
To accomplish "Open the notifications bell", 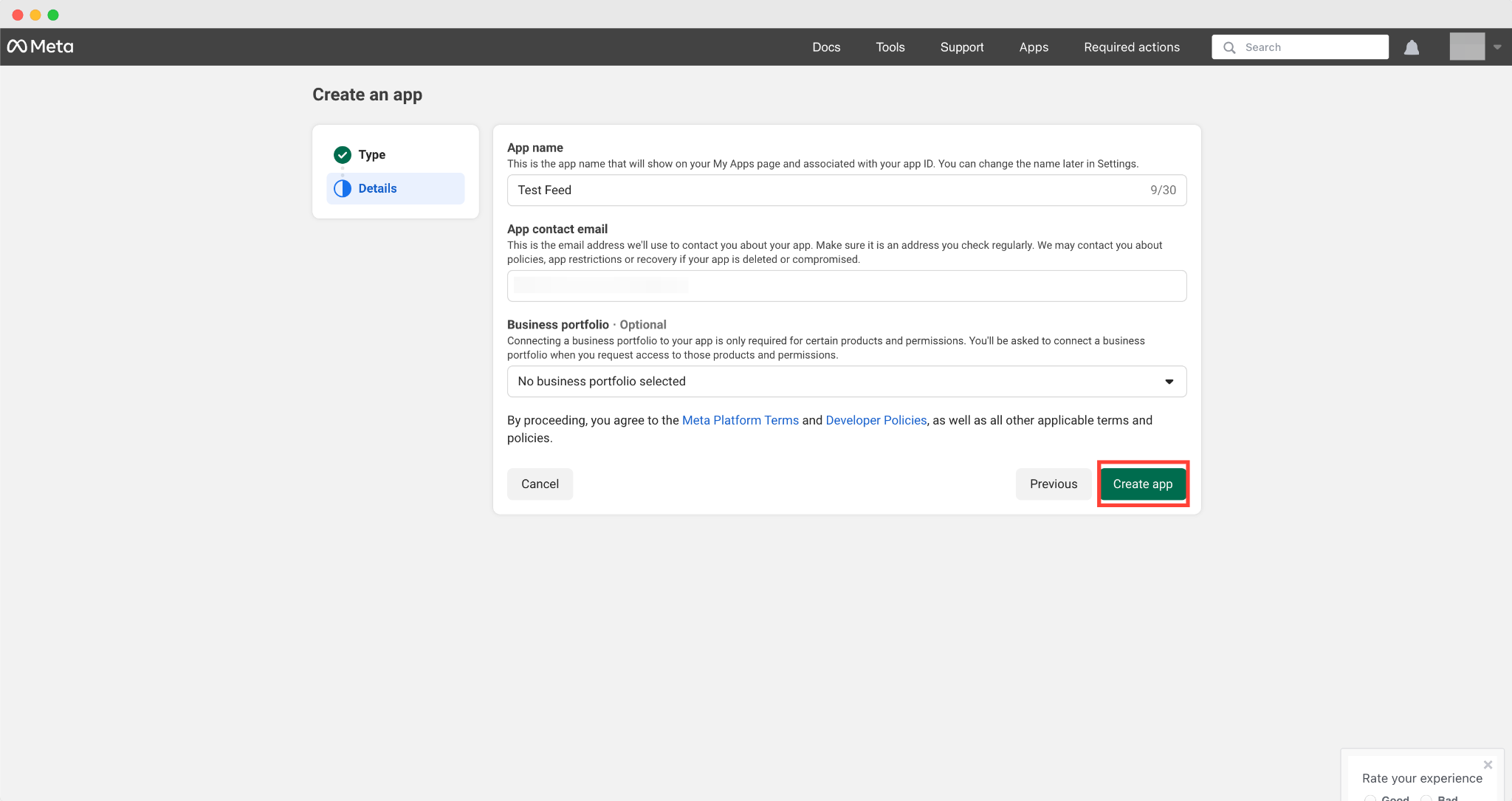I will point(1412,47).
